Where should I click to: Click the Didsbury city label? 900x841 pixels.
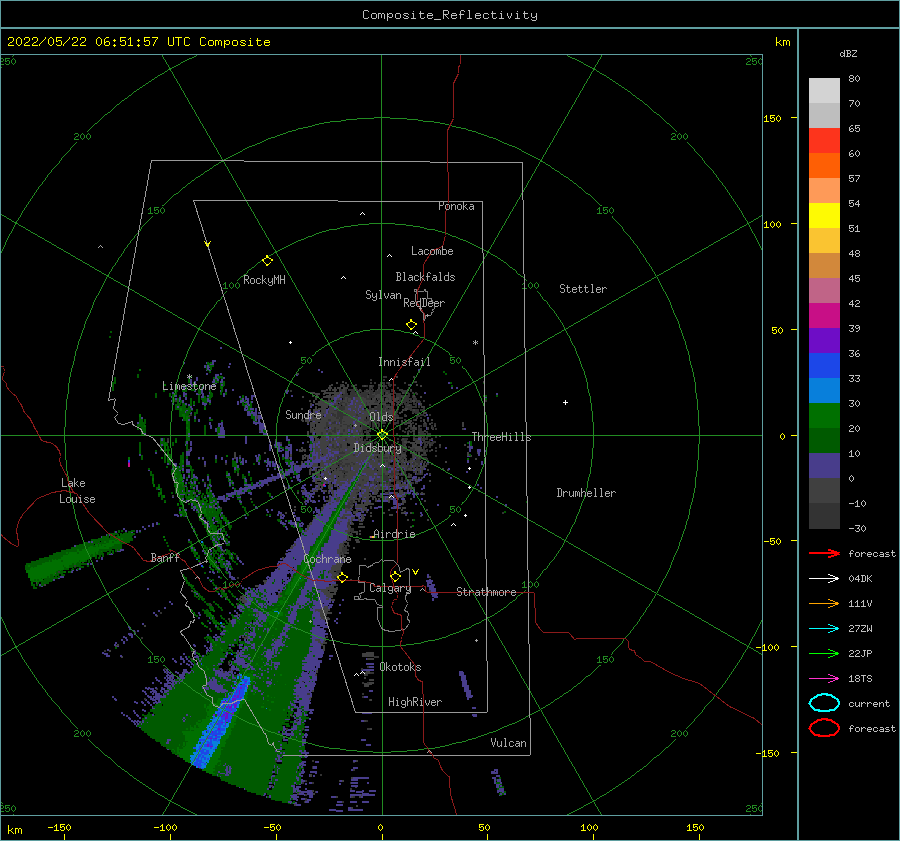click(377, 448)
